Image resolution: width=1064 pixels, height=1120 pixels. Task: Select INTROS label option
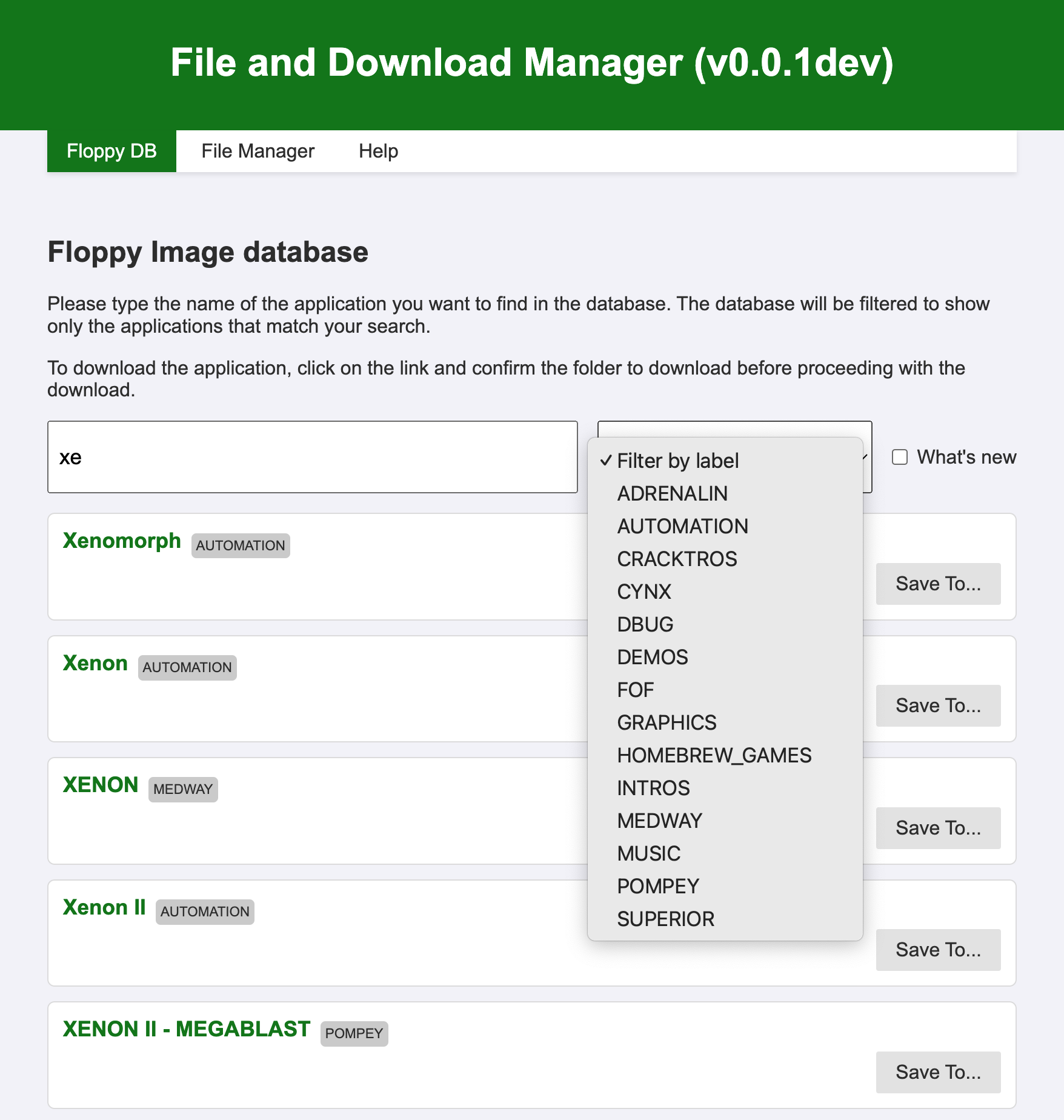725,788
